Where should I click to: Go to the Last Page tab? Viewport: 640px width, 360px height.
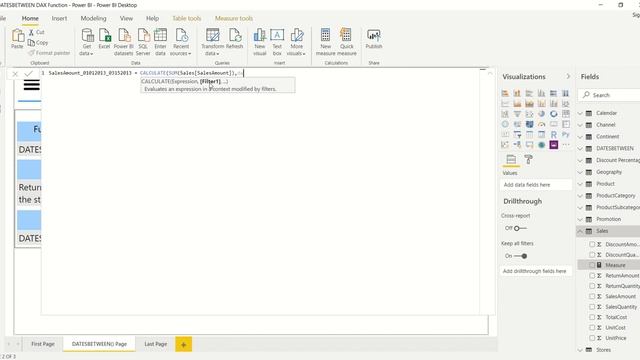point(156,344)
